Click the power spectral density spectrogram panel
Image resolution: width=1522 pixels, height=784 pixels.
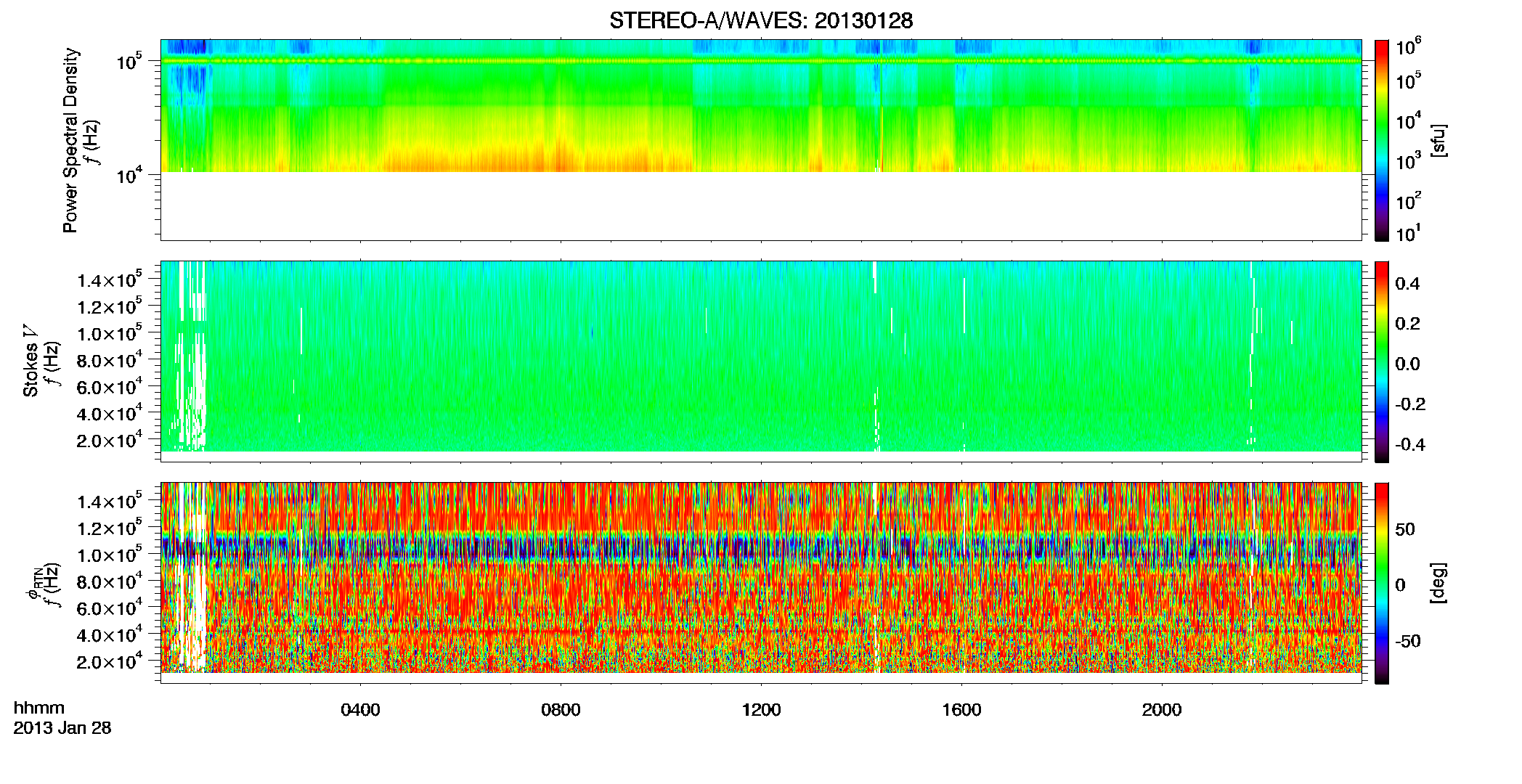coord(761,140)
